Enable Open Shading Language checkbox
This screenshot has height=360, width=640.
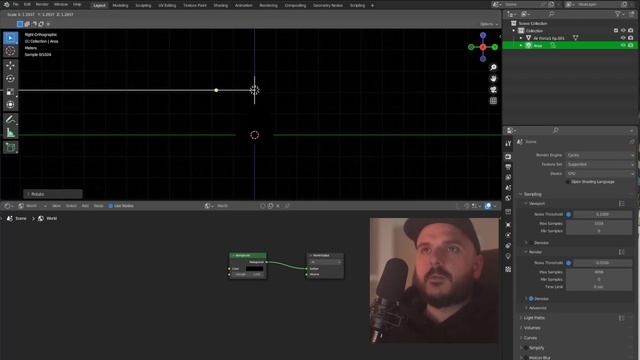click(568, 182)
